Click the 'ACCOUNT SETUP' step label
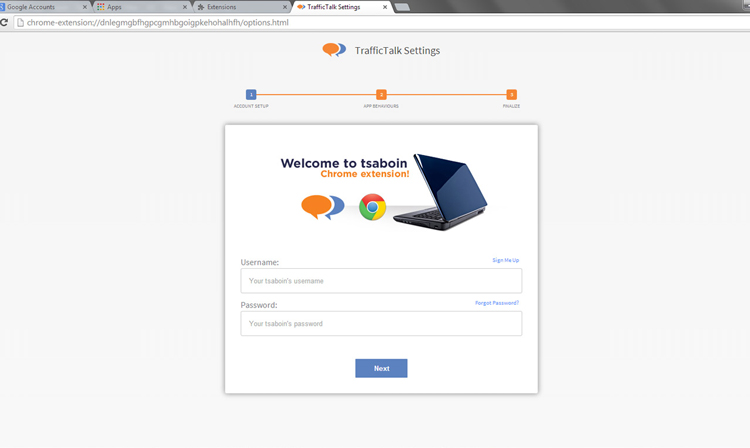The width and height of the screenshot is (750, 448). pos(251,106)
